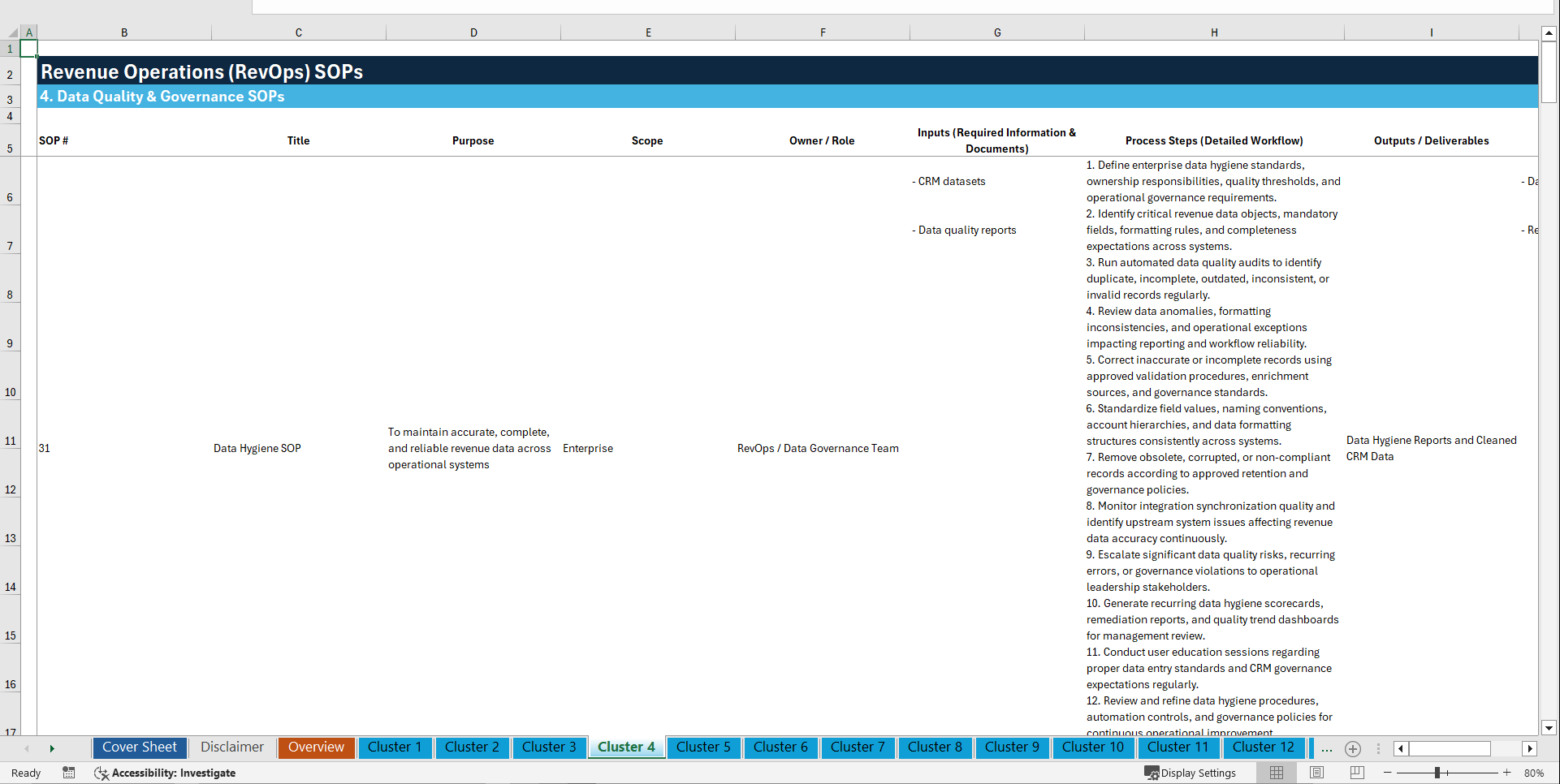This screenshot has width=1560, height=784.
Task: Click the 'Purpose' header cell
Action: click(473, 140)
